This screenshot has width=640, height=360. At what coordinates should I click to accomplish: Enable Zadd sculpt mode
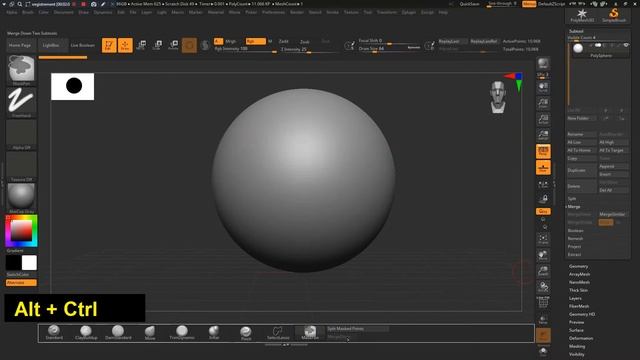pyautogui.click(x=284, y=41)
